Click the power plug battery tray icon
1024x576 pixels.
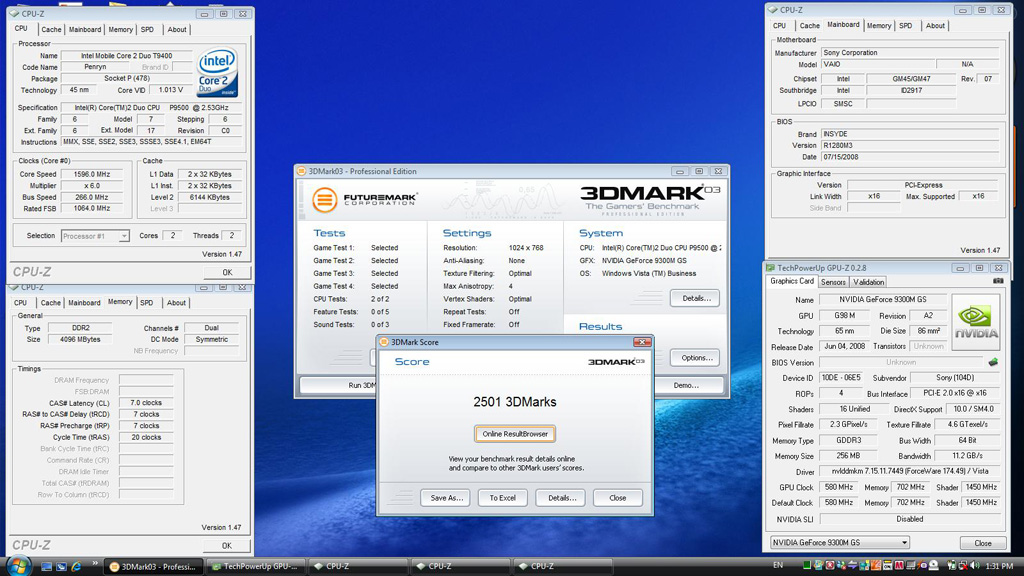tap(952, 566)
